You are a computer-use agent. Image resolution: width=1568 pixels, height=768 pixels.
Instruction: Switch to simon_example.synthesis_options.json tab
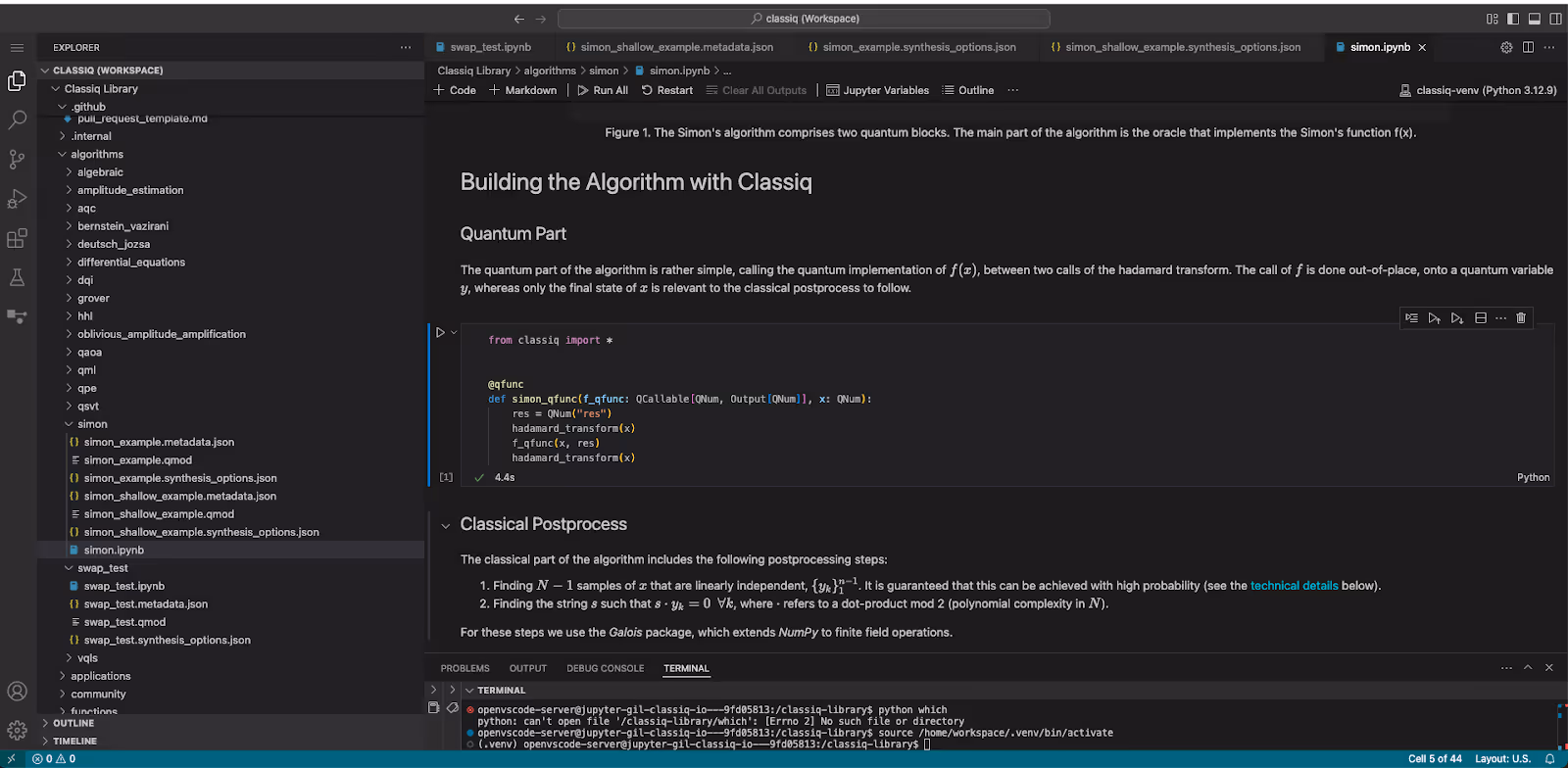point(919,47)
